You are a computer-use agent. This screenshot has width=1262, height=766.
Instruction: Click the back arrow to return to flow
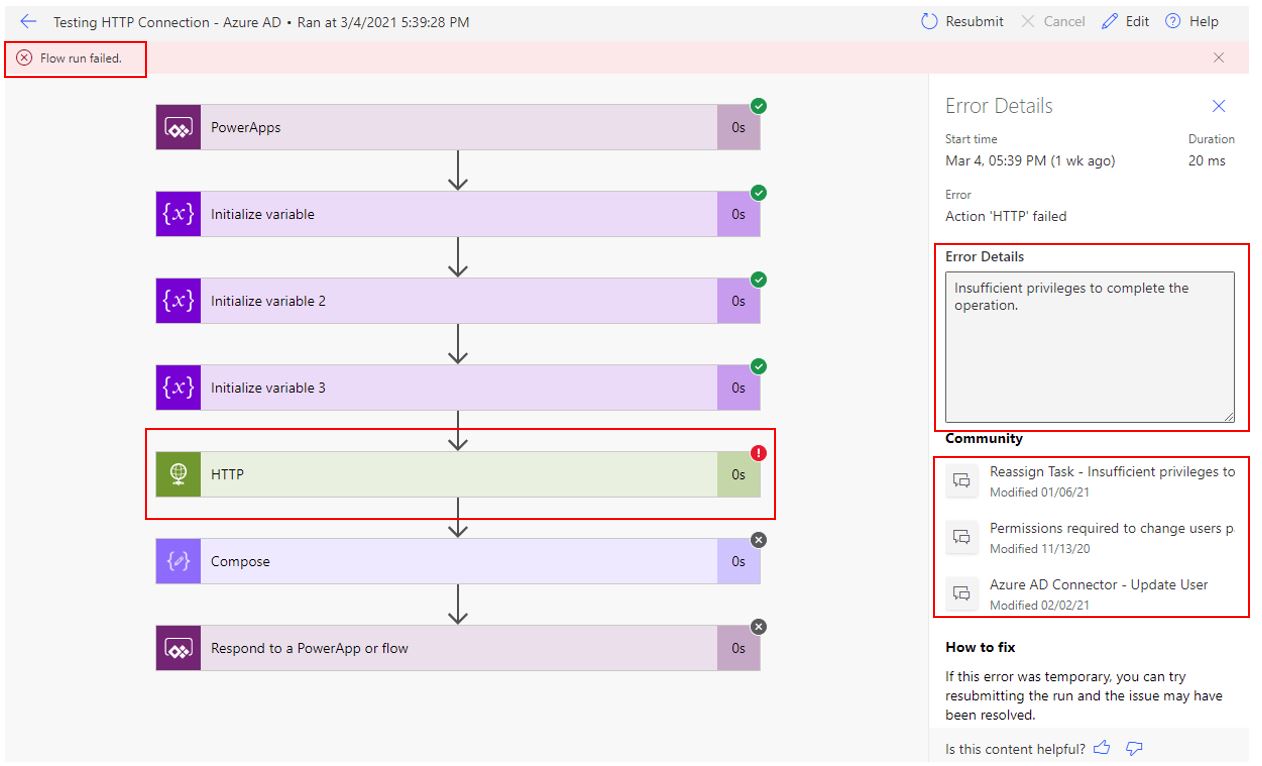pos(27,21)
